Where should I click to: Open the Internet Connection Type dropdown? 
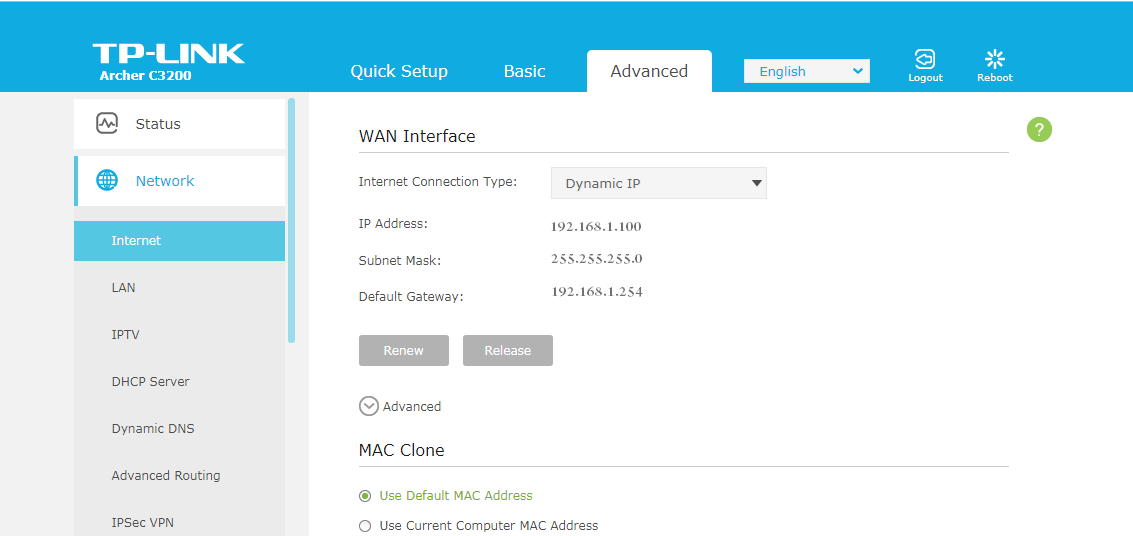click(658, 183)
